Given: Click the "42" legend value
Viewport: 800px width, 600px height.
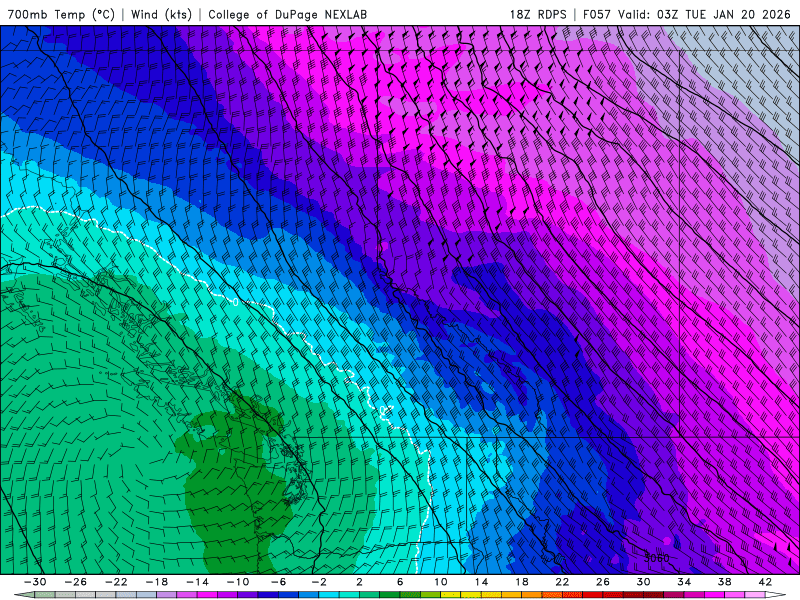Looking at the screenshot, I should pos(765,582).
